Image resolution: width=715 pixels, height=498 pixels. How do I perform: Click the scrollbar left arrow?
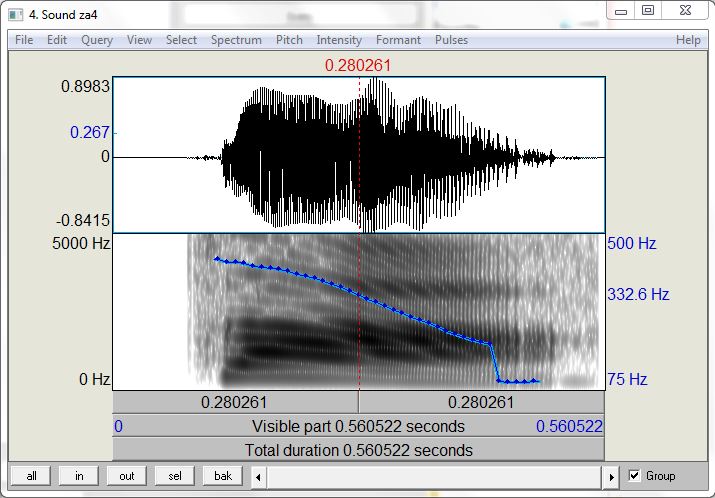point(258,477)
